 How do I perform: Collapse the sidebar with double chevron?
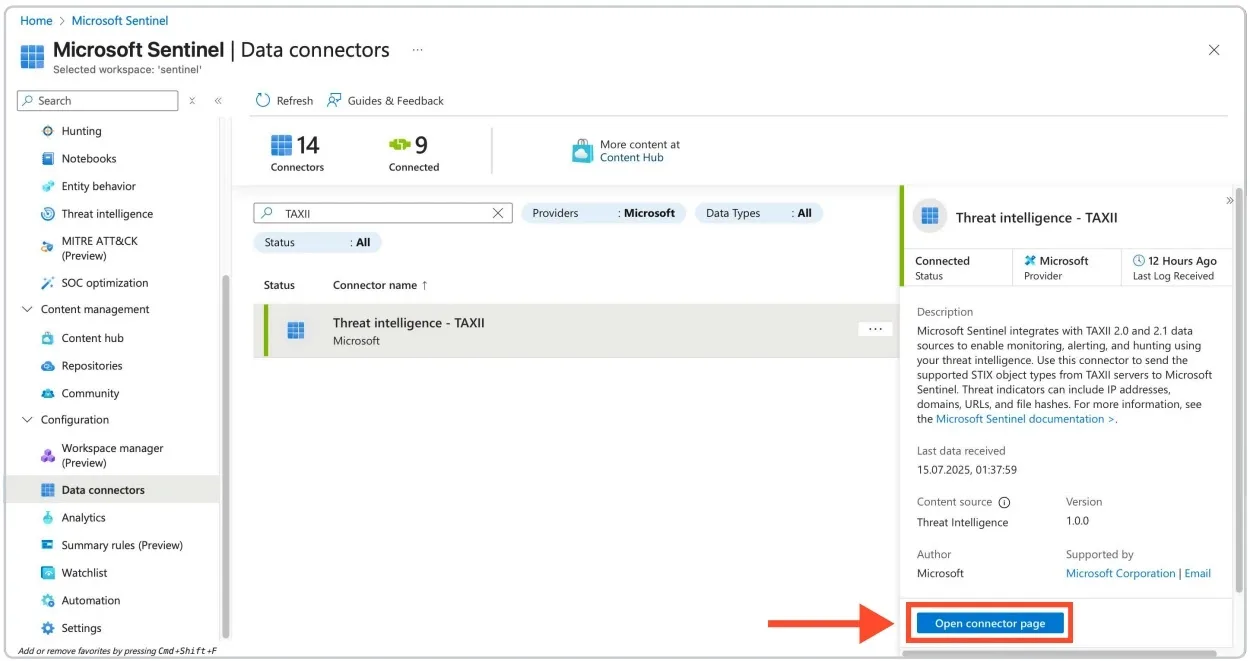click(218, 100)
